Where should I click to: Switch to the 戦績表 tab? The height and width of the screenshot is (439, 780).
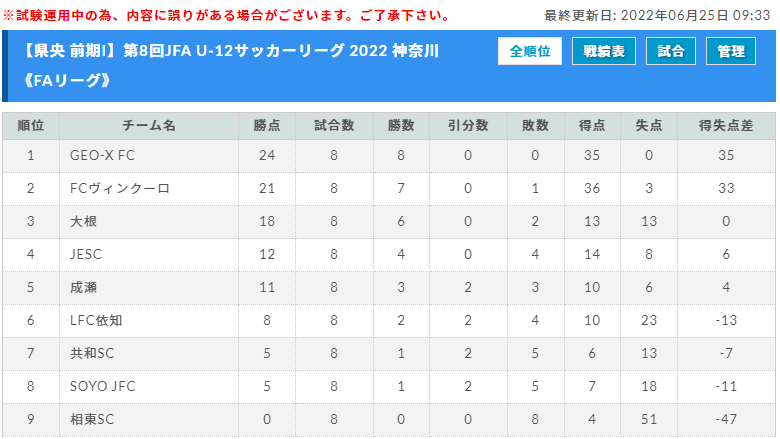point(604,51)
